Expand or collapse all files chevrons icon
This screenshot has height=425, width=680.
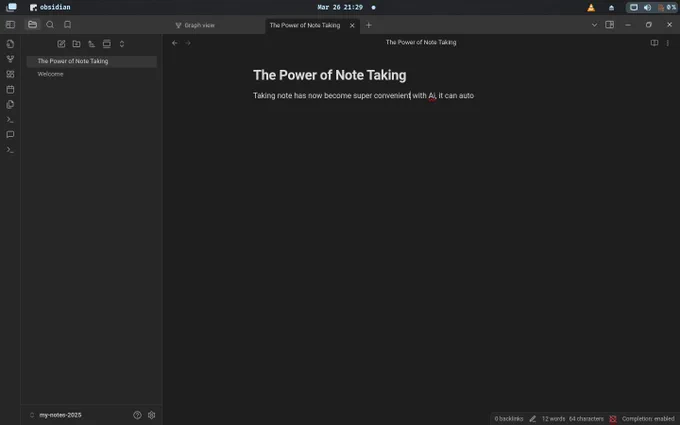pyautogui.click(x=122, y=44)
